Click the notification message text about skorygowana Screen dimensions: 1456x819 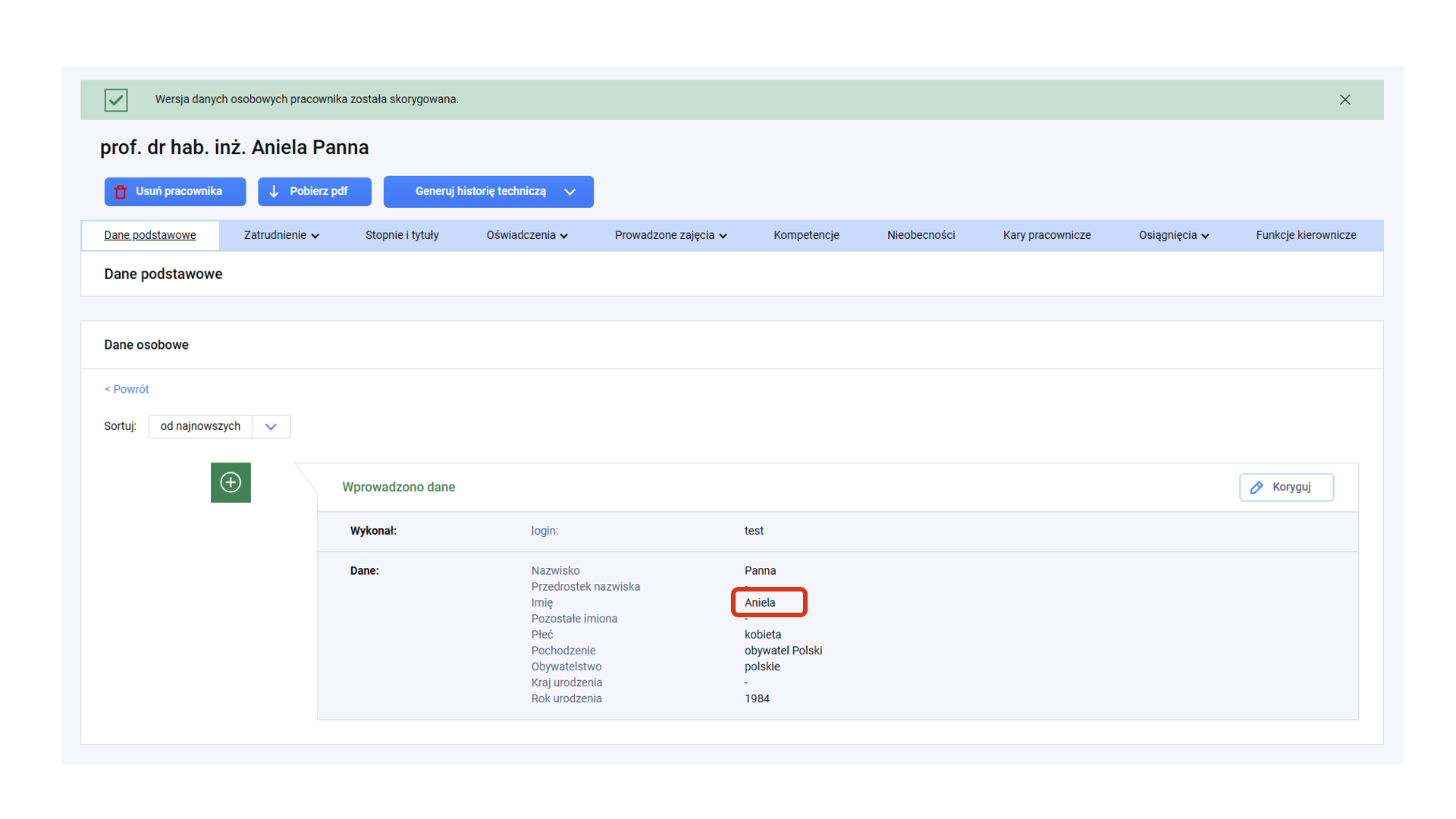pyautogui.click(x=306, y=99)
